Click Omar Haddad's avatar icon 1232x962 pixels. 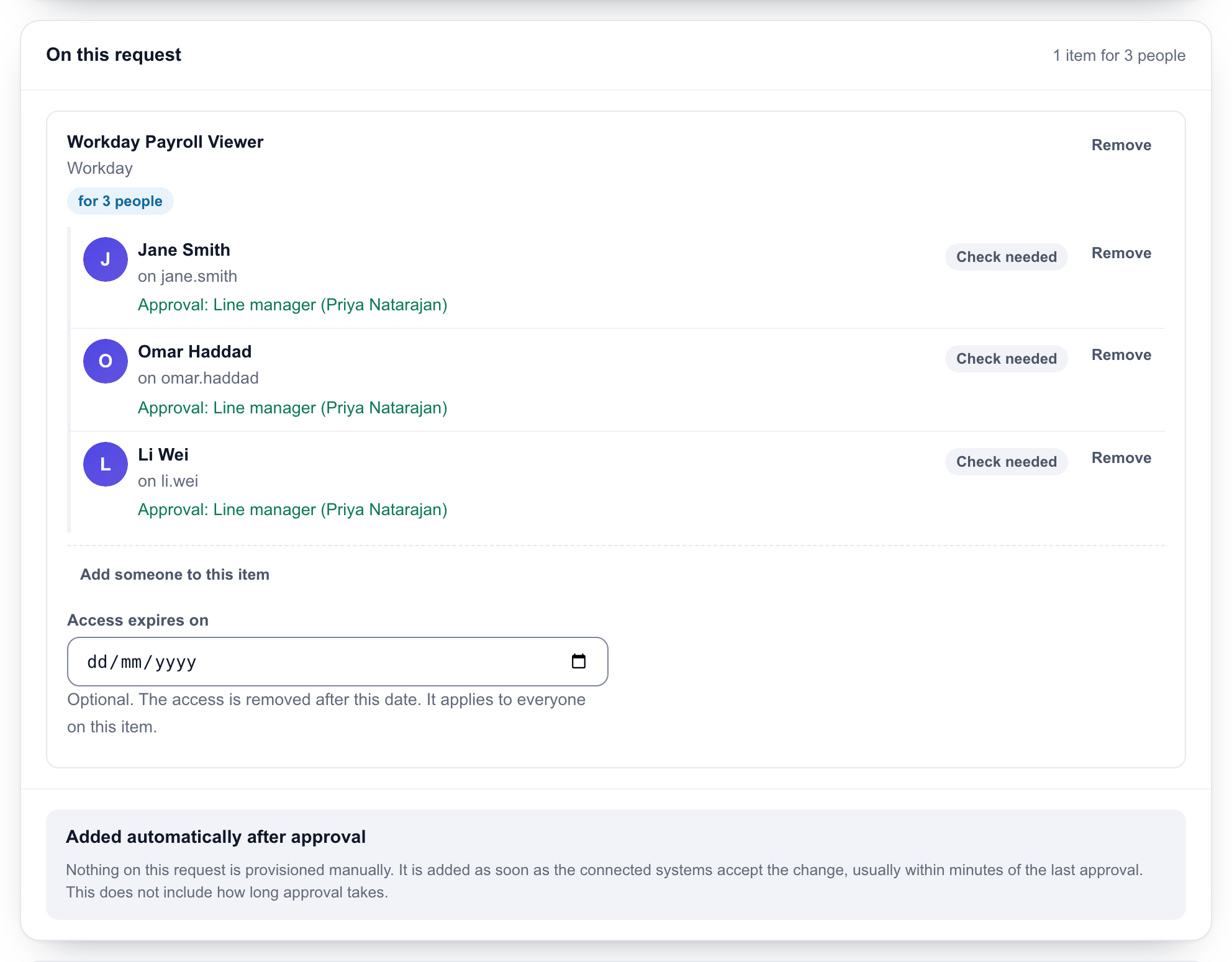106,361
